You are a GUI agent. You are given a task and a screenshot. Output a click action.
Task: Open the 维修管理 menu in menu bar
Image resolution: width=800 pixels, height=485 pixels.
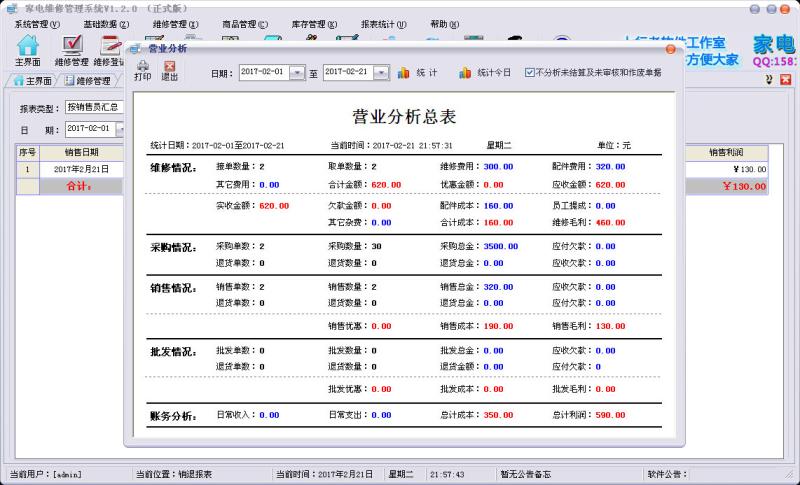(x=176, y=24)
